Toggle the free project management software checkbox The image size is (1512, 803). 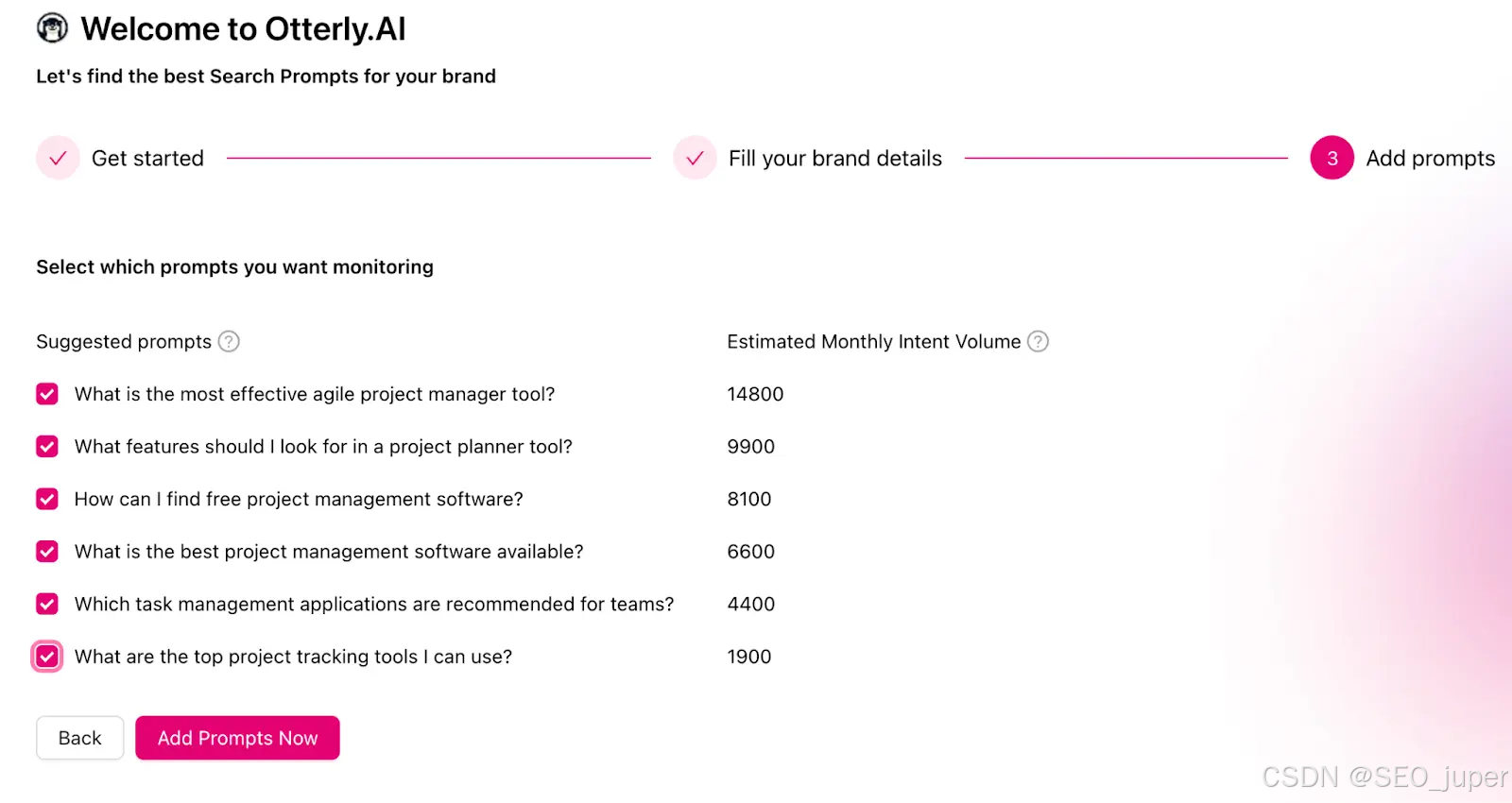click(x=47, y=499)
